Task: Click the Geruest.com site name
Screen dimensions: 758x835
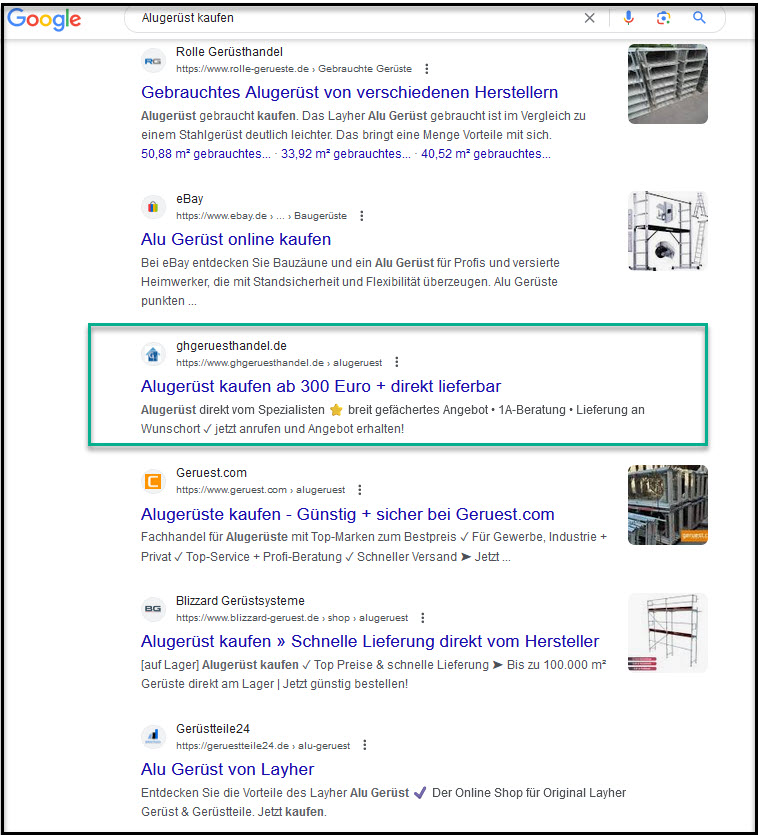Action: tap(211, 473)
